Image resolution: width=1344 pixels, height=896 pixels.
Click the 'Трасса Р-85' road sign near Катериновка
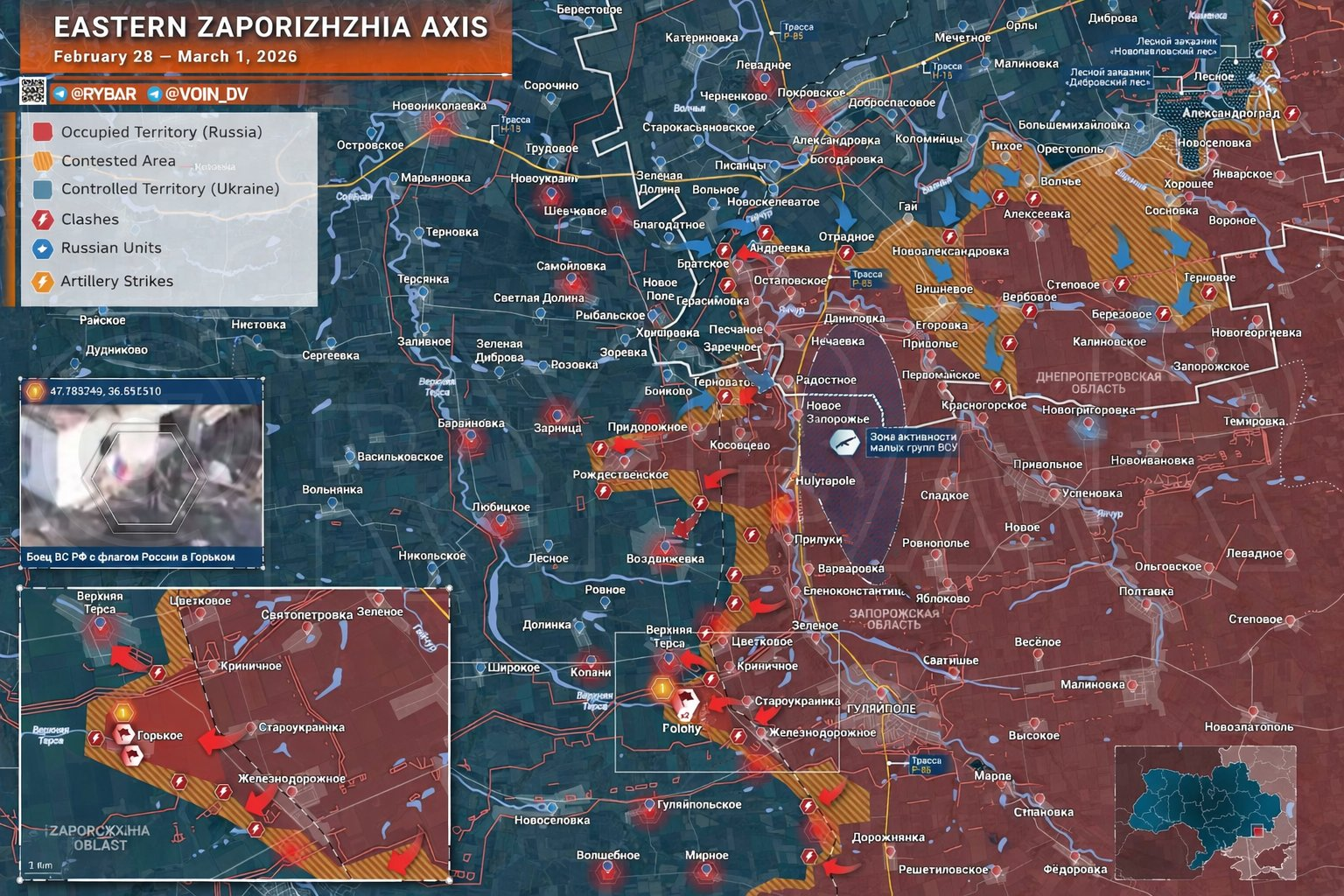coord(798,32)
